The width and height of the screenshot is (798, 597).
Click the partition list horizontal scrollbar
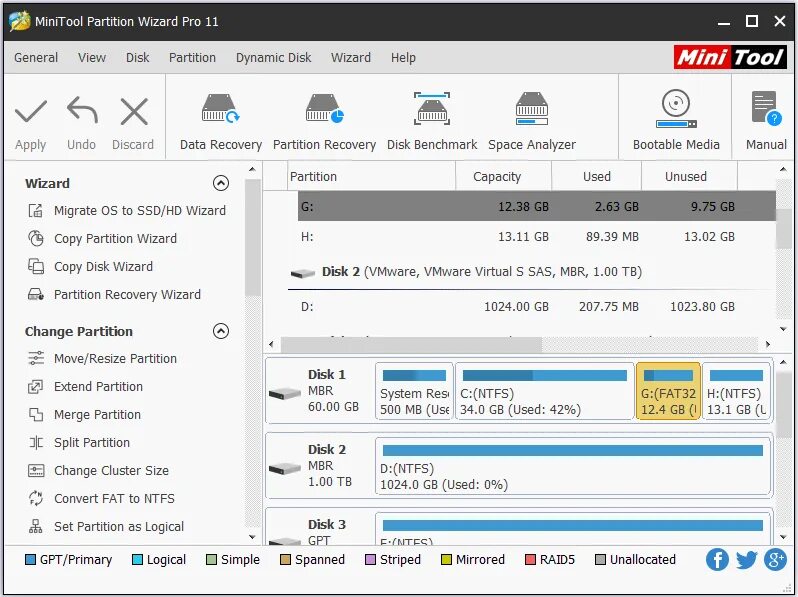(411, 345)
